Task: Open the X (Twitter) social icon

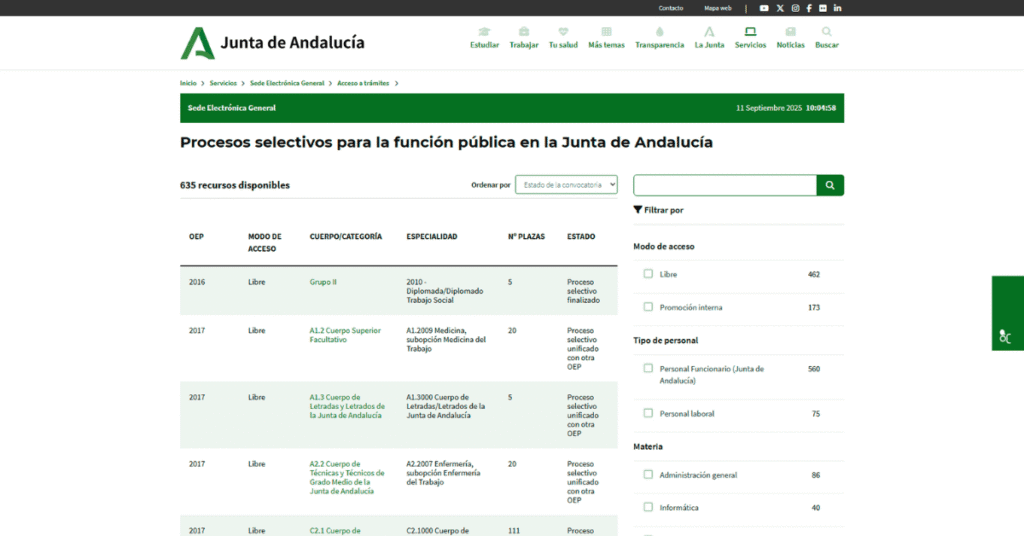Action: [x=780, y=8]
